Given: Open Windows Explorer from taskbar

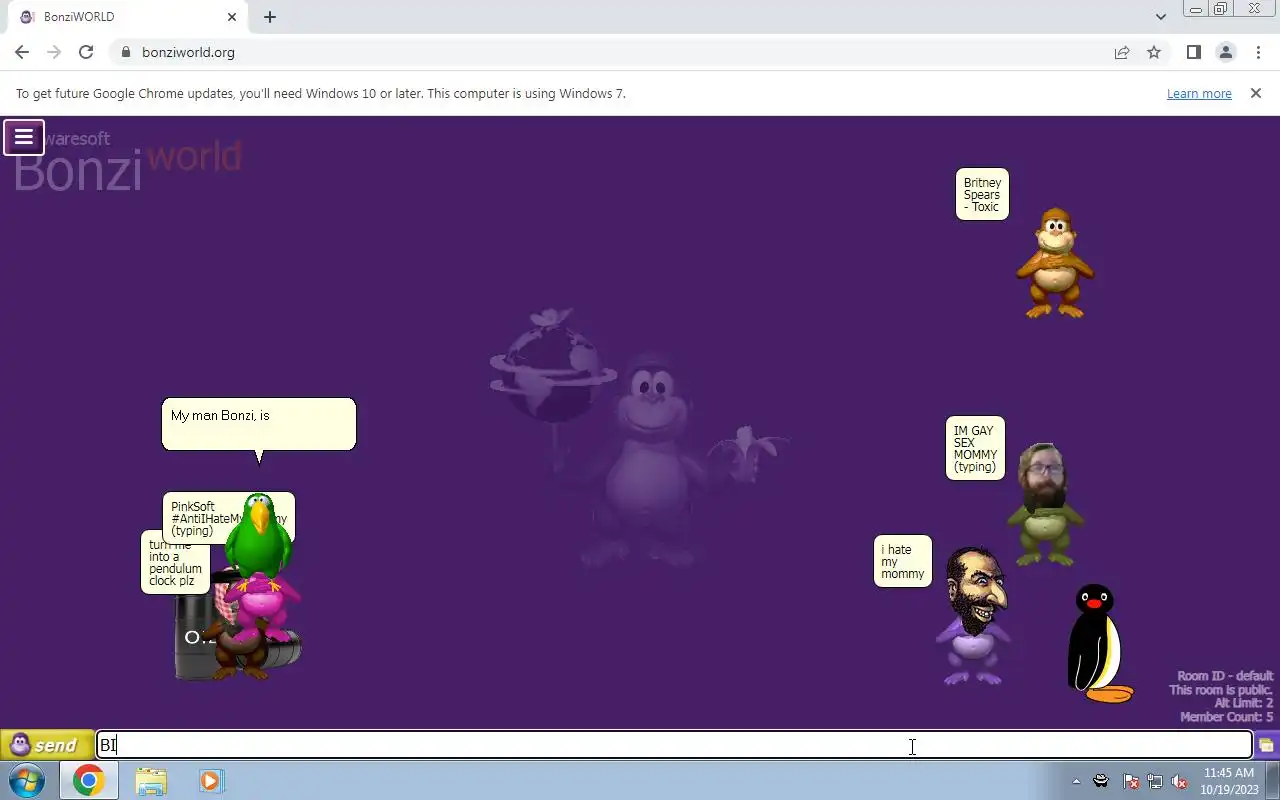Looking at the screenshot, I should pos(151,780).
